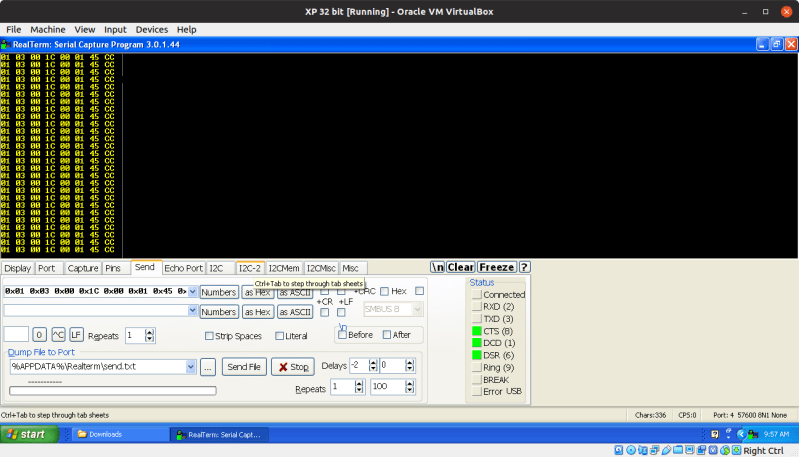Image resolution: width=799 pixels, height=457 pixels.
Task: Open the Capture tab
Action: click(x=83, y=268)
